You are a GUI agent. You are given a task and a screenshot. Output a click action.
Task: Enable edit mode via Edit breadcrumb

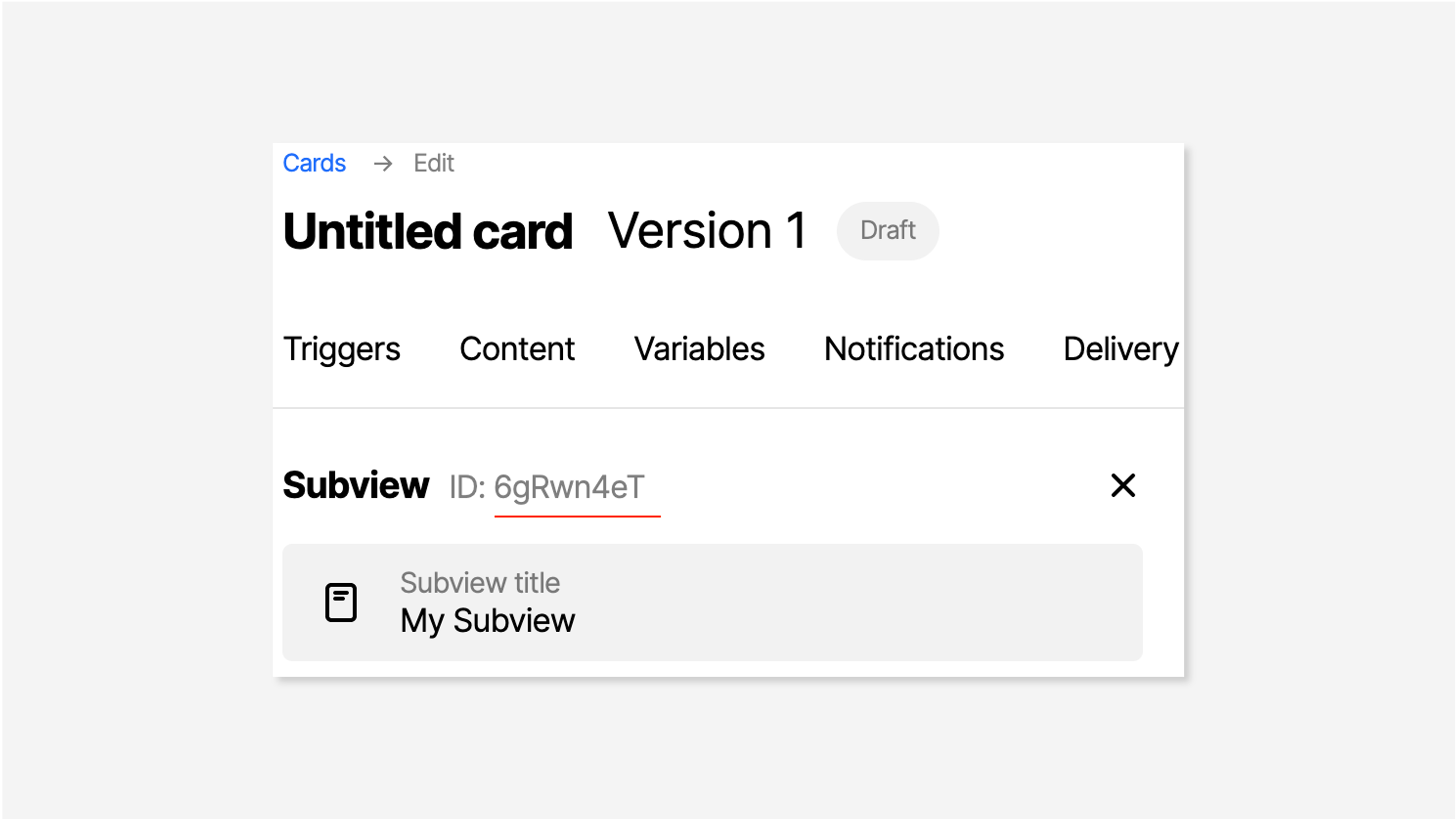tap(434, 162)
